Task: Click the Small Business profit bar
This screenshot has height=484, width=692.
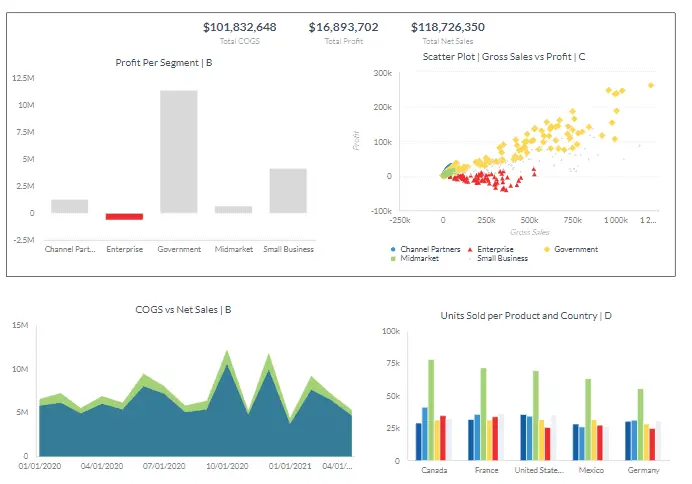Action: tap(288, 191)
